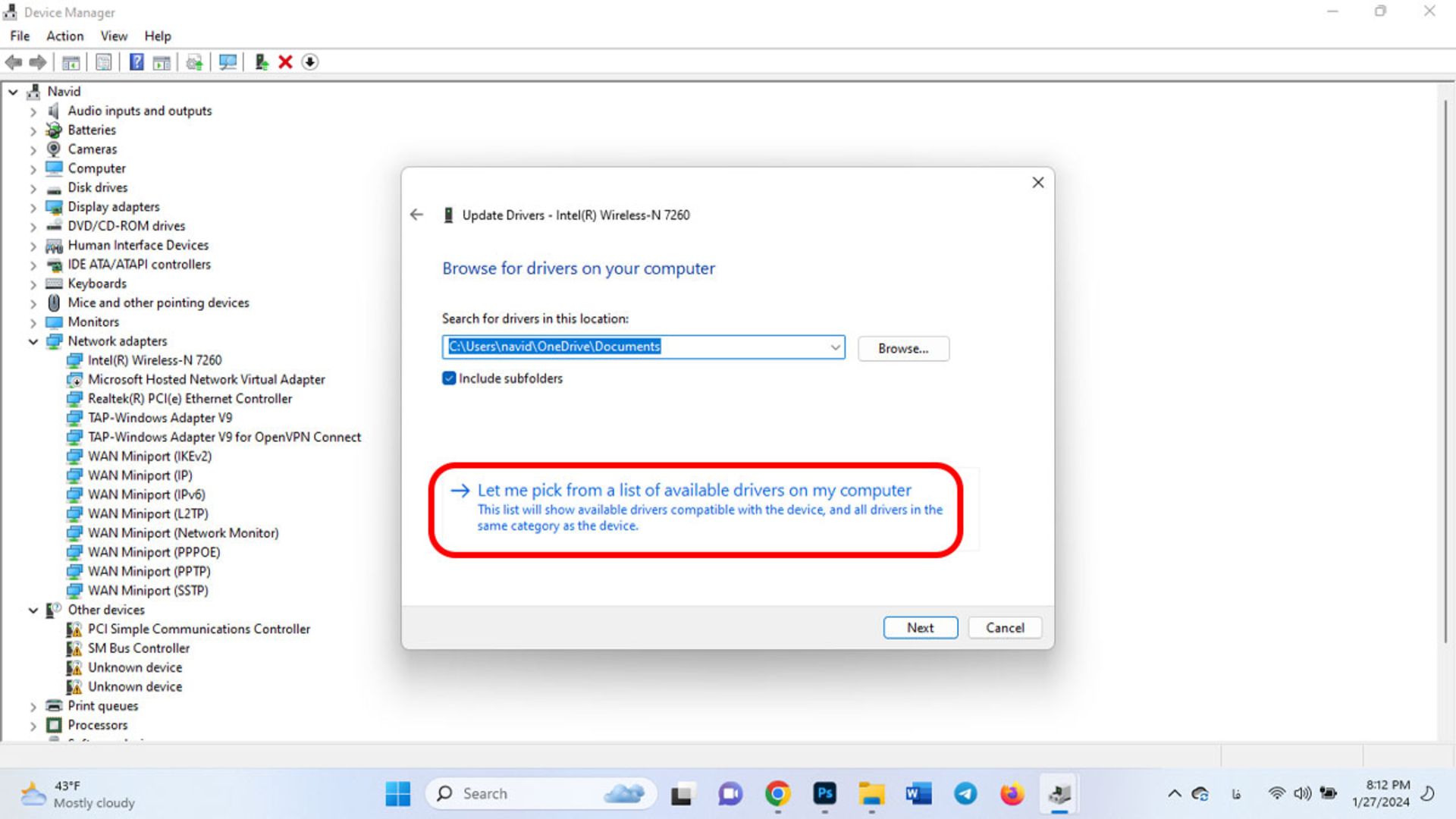Click the Windows Start button
Viewport: 1456px width, 819px height.
coord(398,794)
